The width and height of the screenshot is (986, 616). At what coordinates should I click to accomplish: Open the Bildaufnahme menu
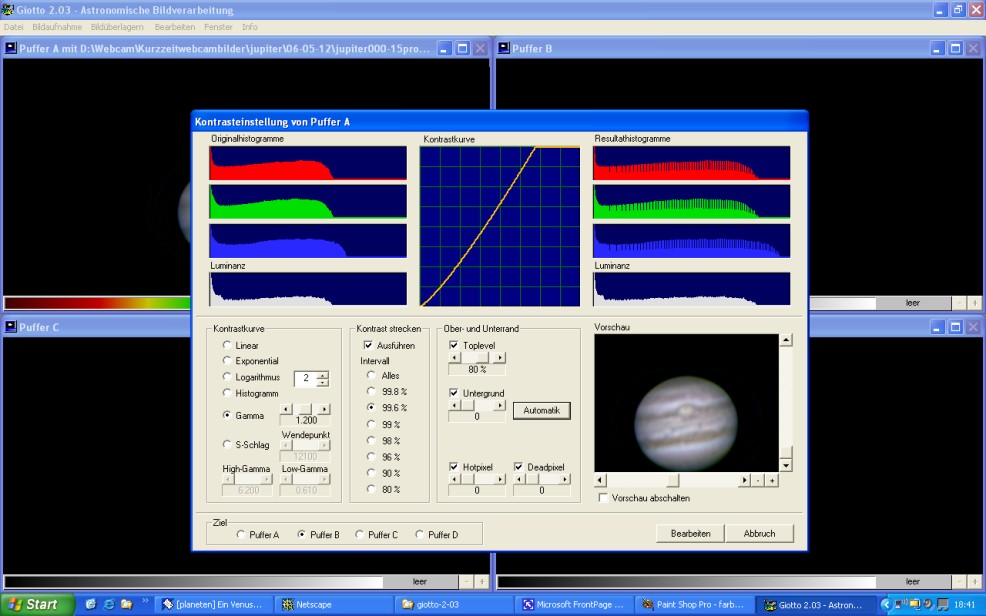tap(57, 27)
